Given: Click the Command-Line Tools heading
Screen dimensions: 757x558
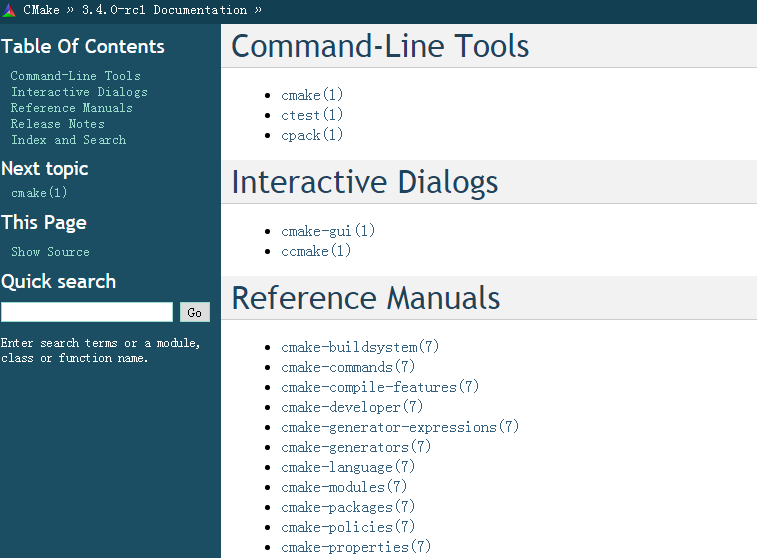Looking at the screenshot, I should pyautogui.click(x=380, y=46).
